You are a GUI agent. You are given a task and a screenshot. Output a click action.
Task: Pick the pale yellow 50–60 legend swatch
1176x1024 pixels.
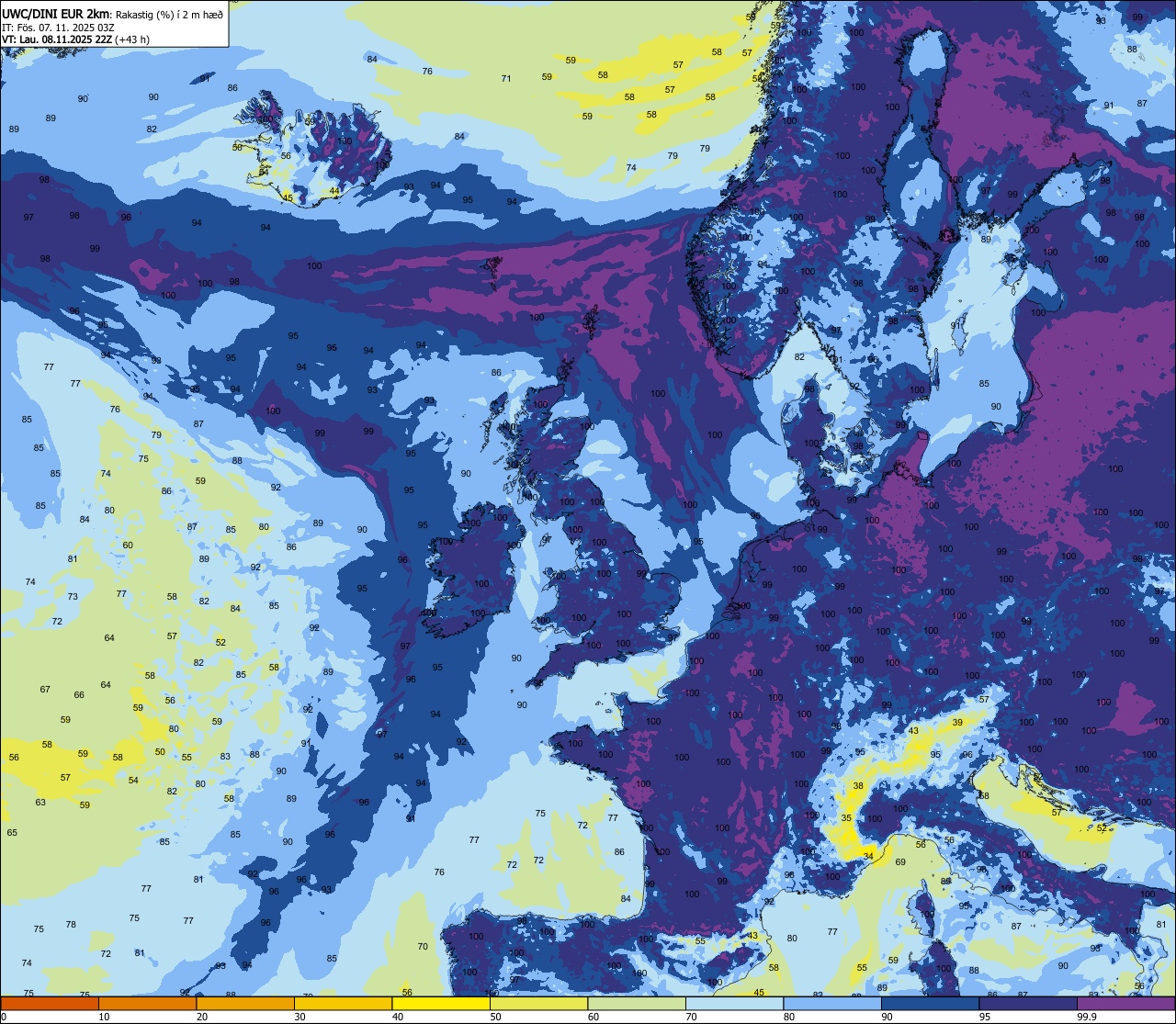(x=538, y=1003)
